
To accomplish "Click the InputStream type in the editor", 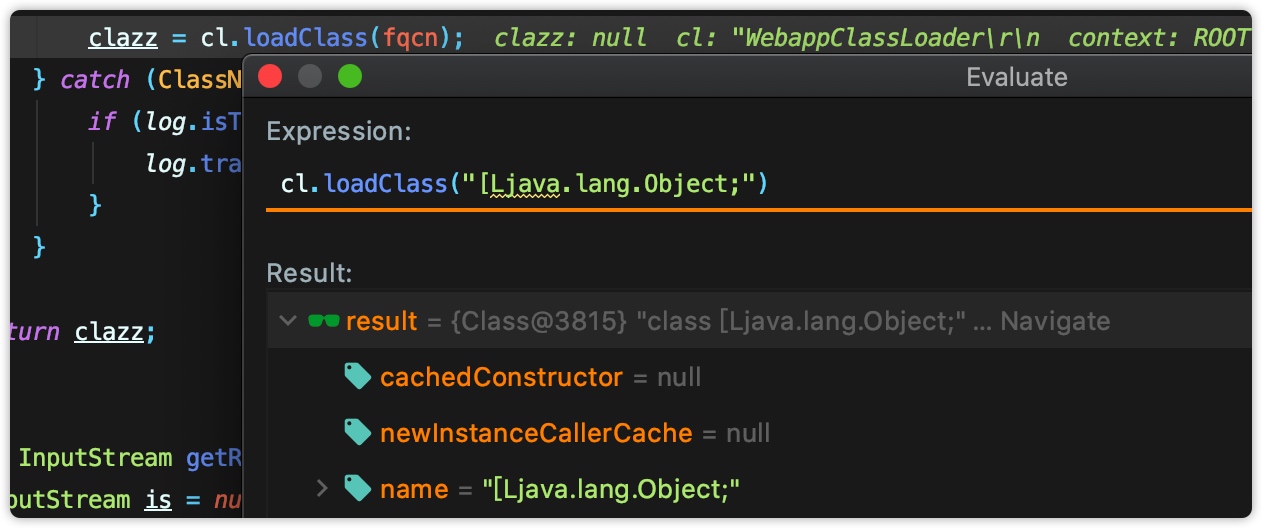I will tap(96, 458).
